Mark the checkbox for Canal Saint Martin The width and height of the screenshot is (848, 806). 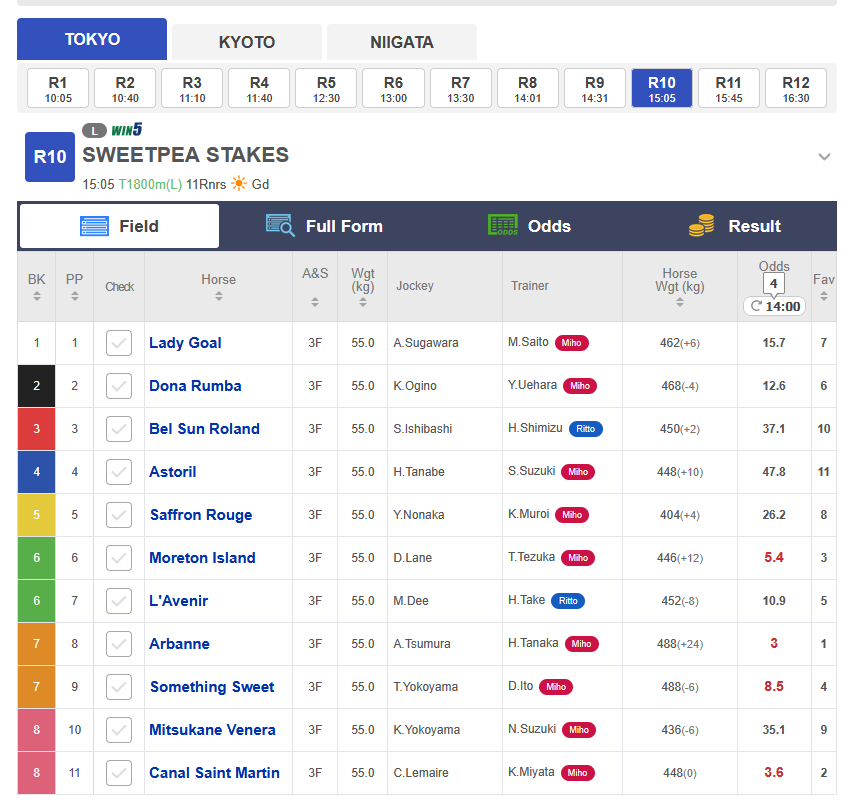[x=119, y=773]
